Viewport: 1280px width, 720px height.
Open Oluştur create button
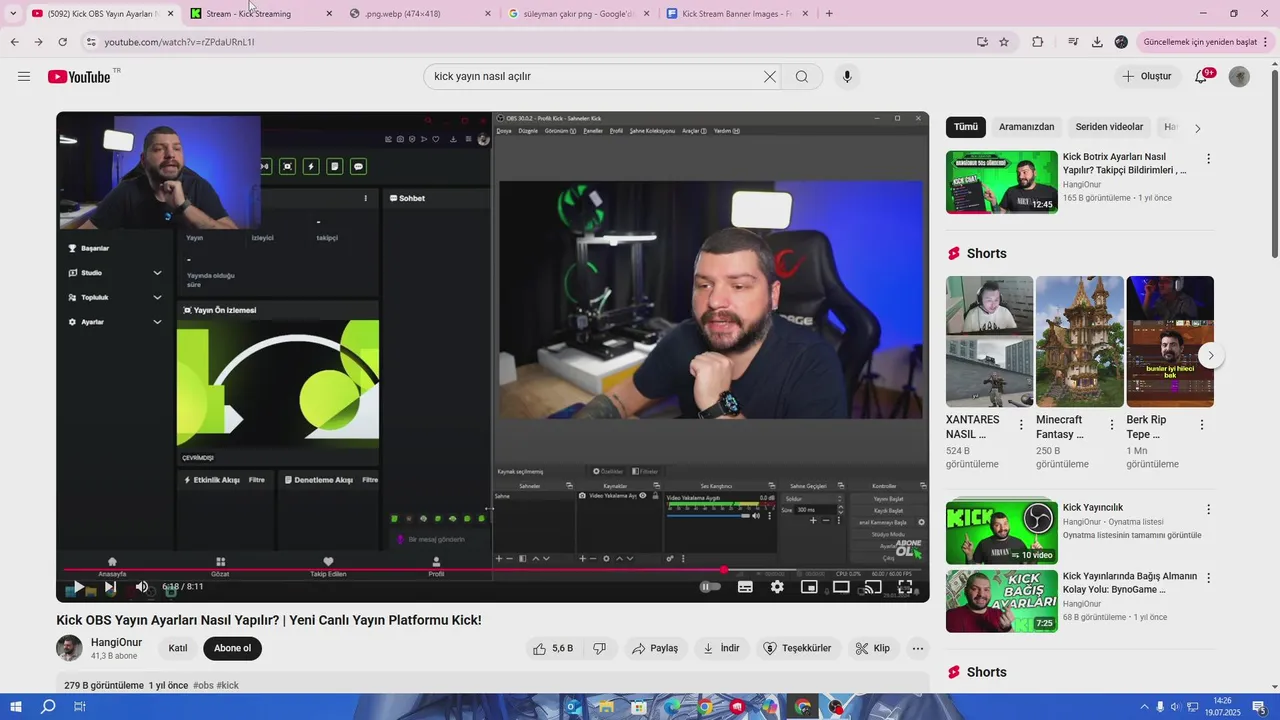(1148, 77)
